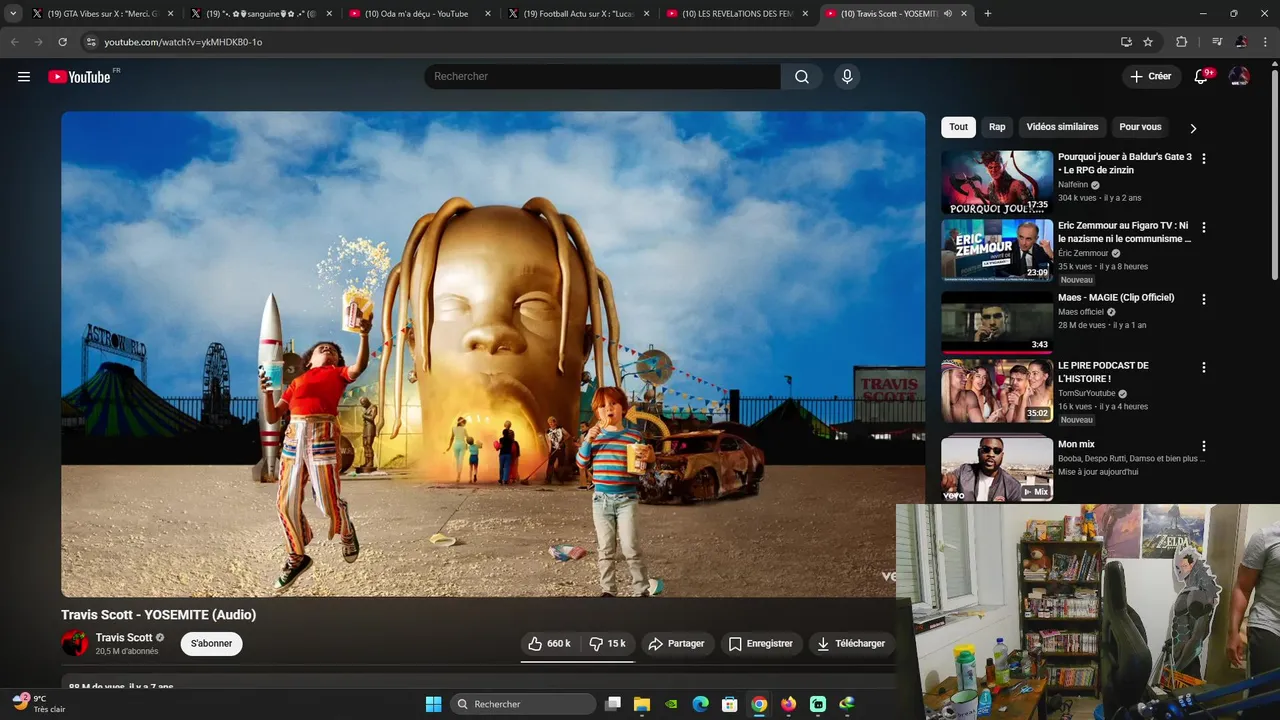
Task: Show more filter chips with right arrow
Action: click(1193, 128)
